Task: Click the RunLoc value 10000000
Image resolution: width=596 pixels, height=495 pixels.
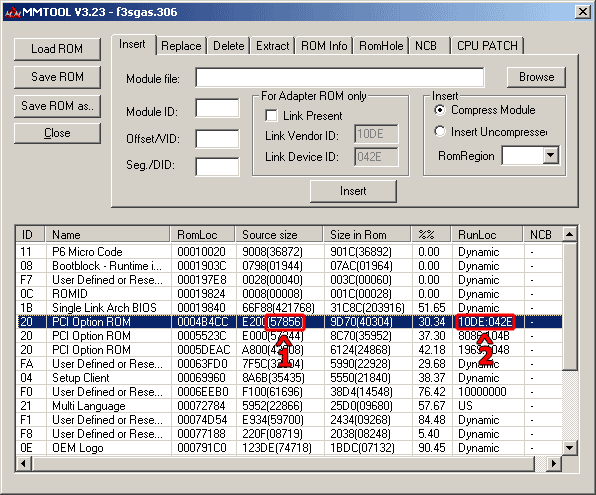Action: (482, 392)
